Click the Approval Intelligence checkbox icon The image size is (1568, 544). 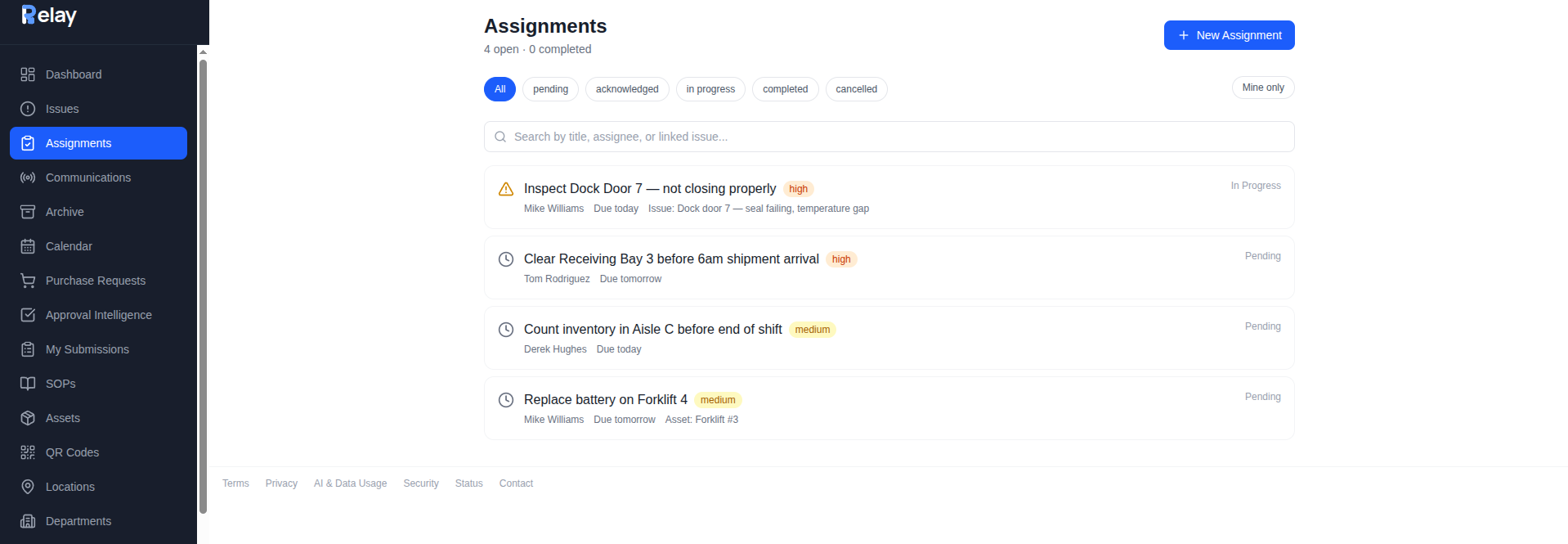[28, 315]
